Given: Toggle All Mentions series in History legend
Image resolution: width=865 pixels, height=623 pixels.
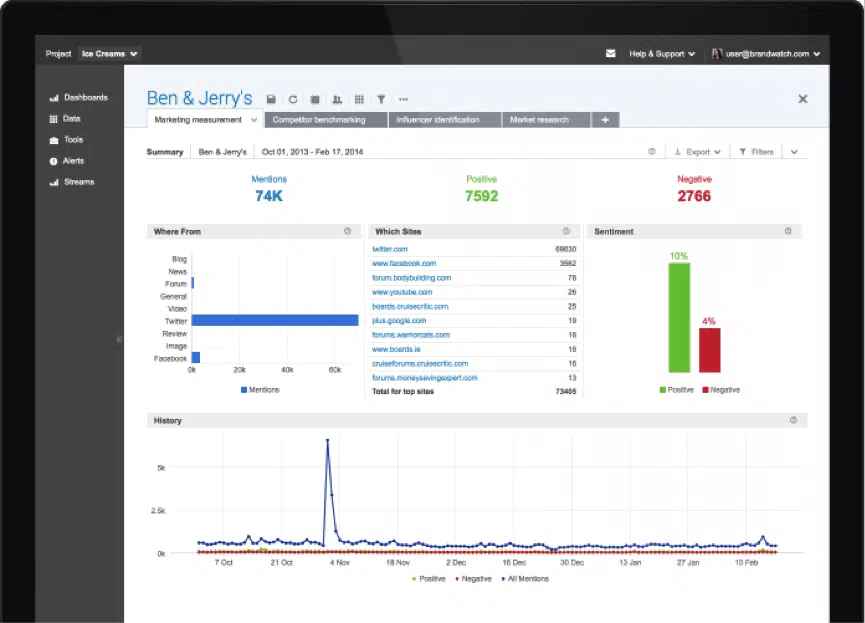Looking at the screenshot, I should (526, 578).
